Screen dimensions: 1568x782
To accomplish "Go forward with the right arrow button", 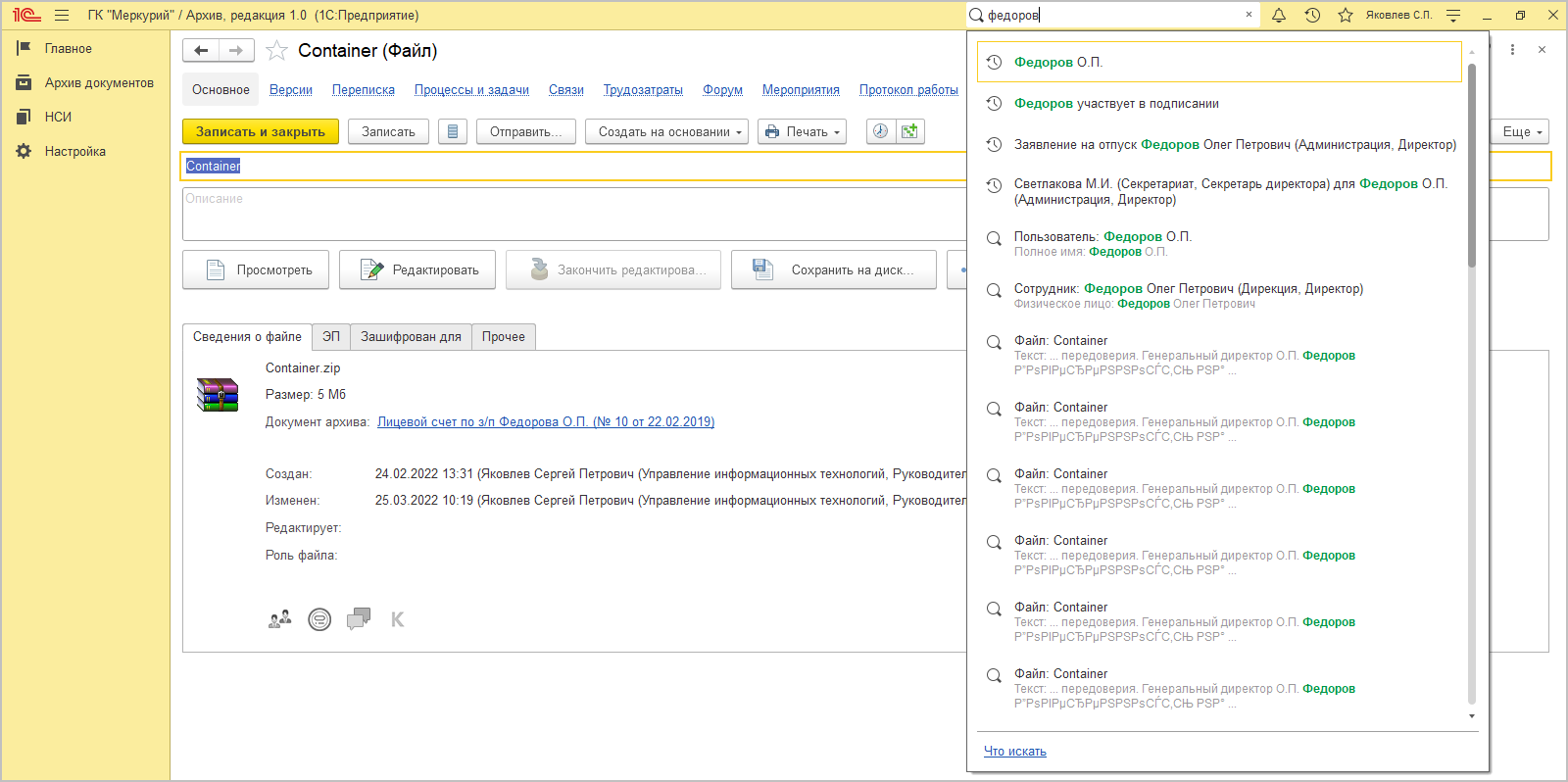I will coord(236,50).
